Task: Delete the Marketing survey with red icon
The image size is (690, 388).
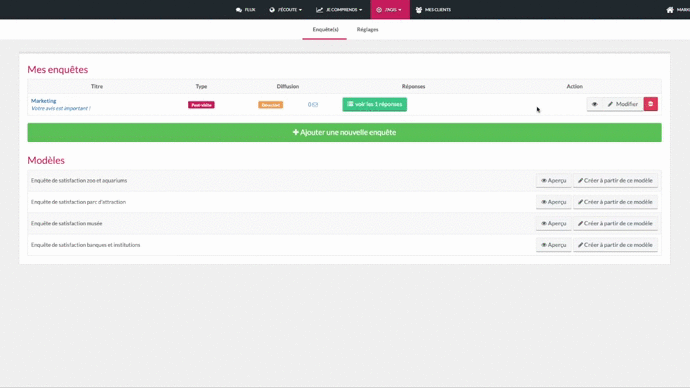Action: 650,104
